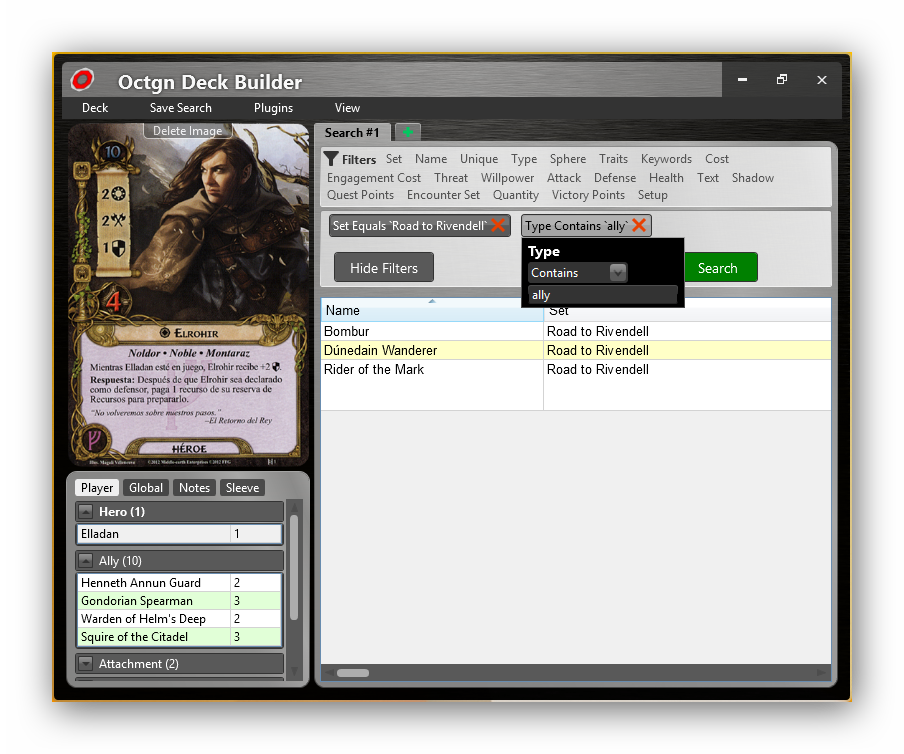Add a Sphere filter

tap(567, 159)
